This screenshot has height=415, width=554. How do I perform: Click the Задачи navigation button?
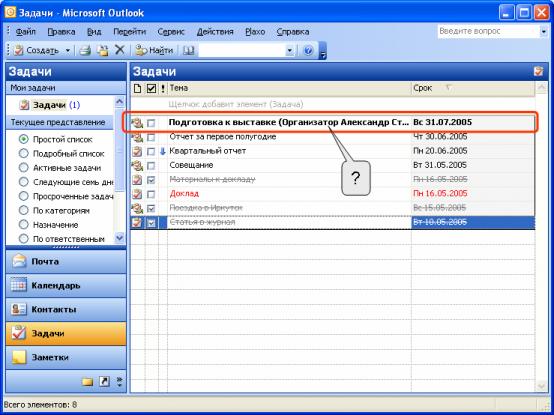point(66,333)
